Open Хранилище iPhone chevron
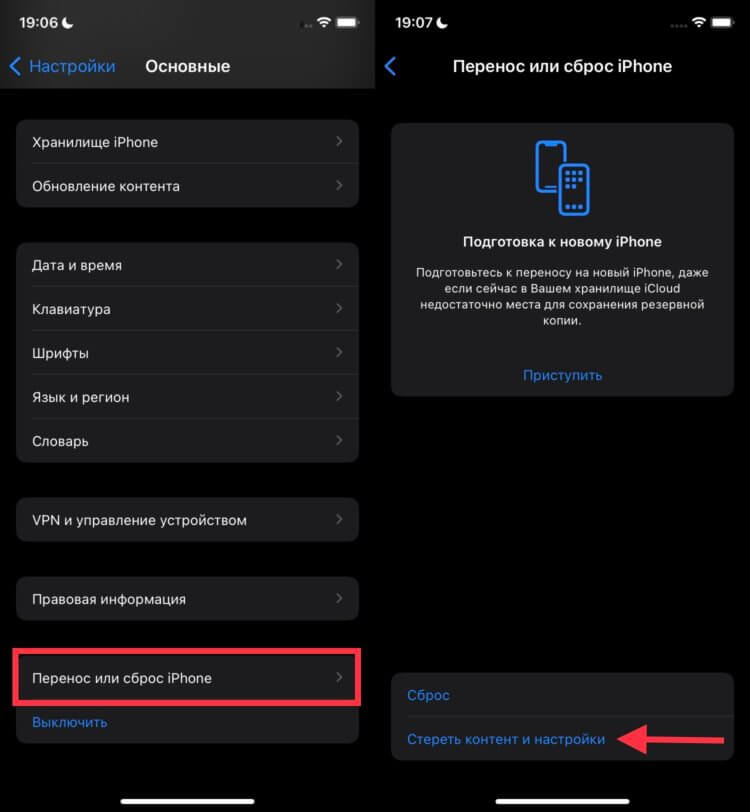The image size is (750, 812). coord(339,141)
